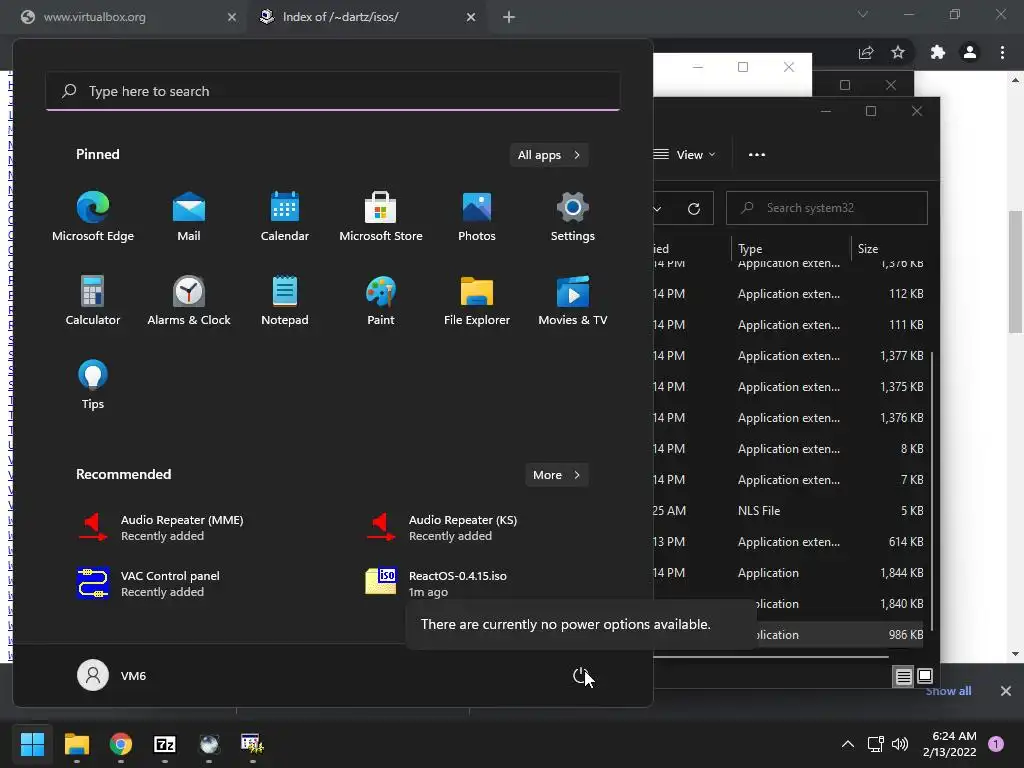Open the Calendar app

(285, 216)
